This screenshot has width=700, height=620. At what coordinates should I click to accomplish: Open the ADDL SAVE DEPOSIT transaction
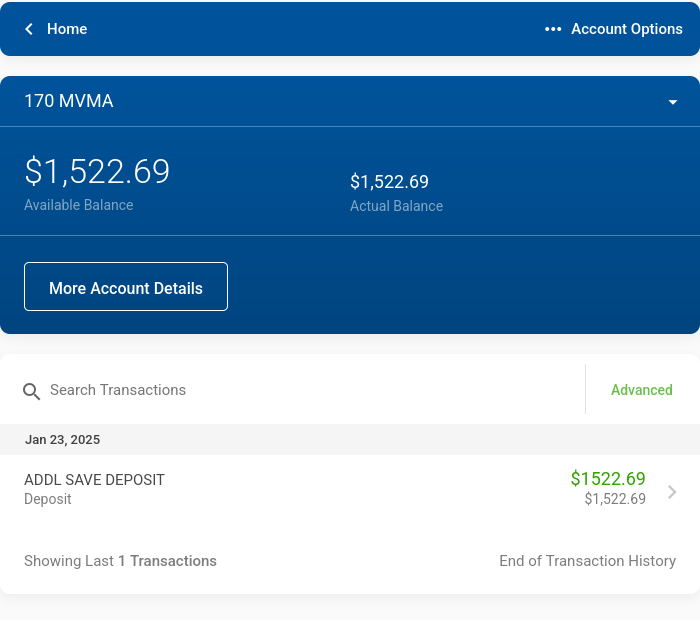click(350, 489)
